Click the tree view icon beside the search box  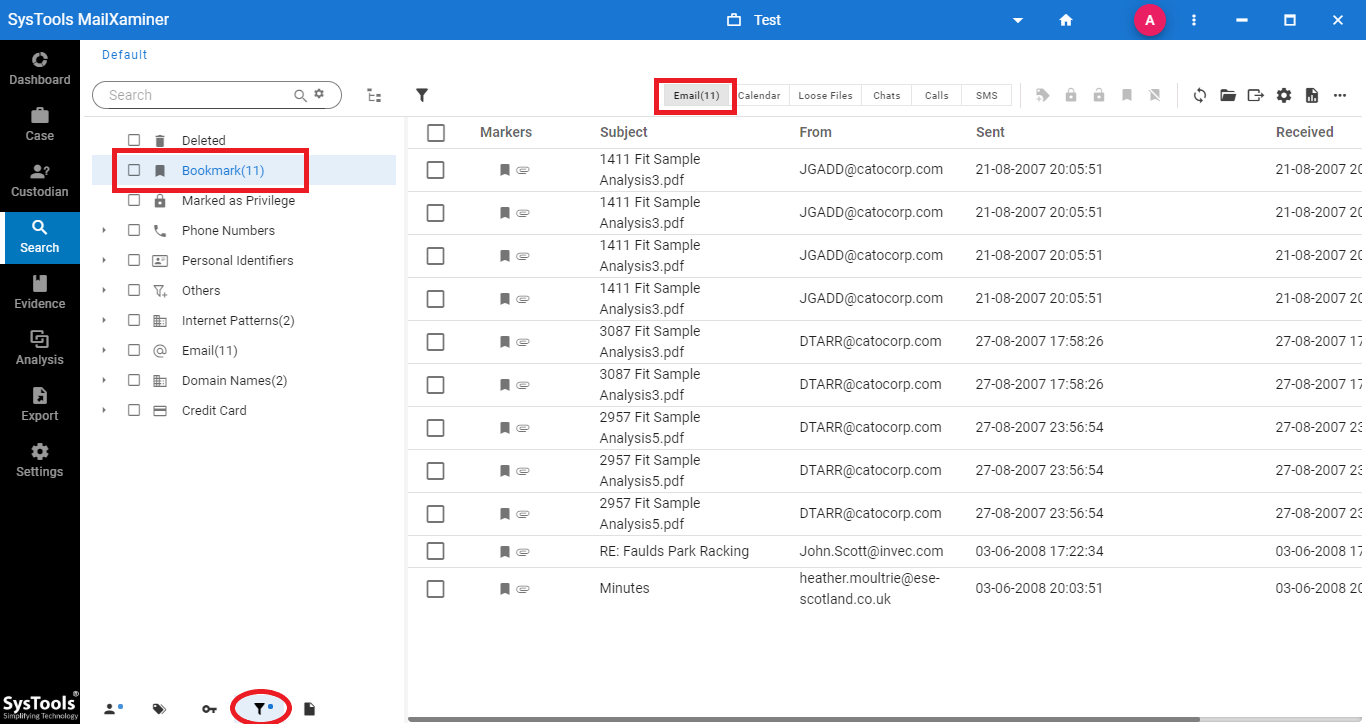[374, 95]
